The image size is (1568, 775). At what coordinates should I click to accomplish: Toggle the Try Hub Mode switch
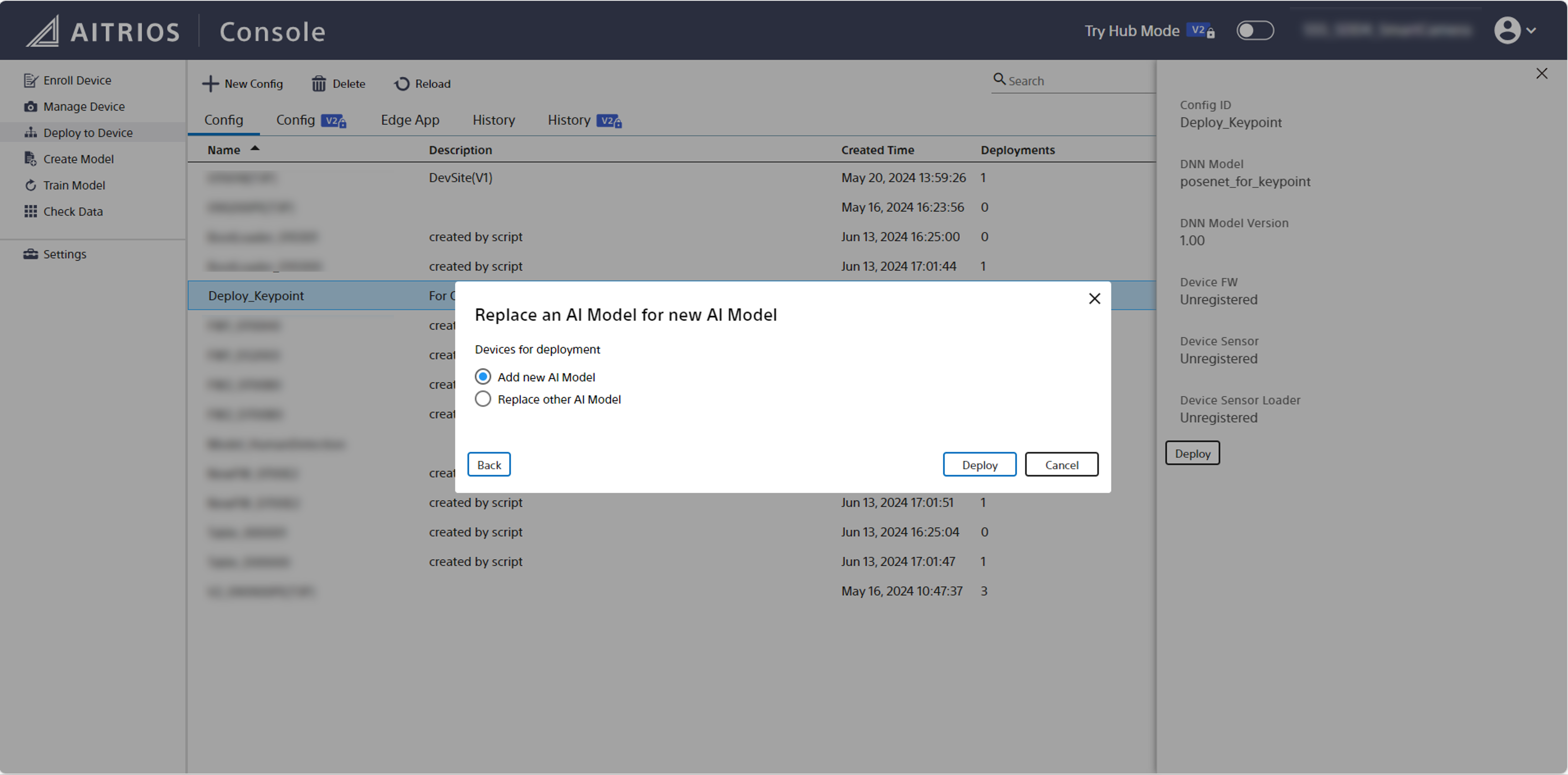1254,30
